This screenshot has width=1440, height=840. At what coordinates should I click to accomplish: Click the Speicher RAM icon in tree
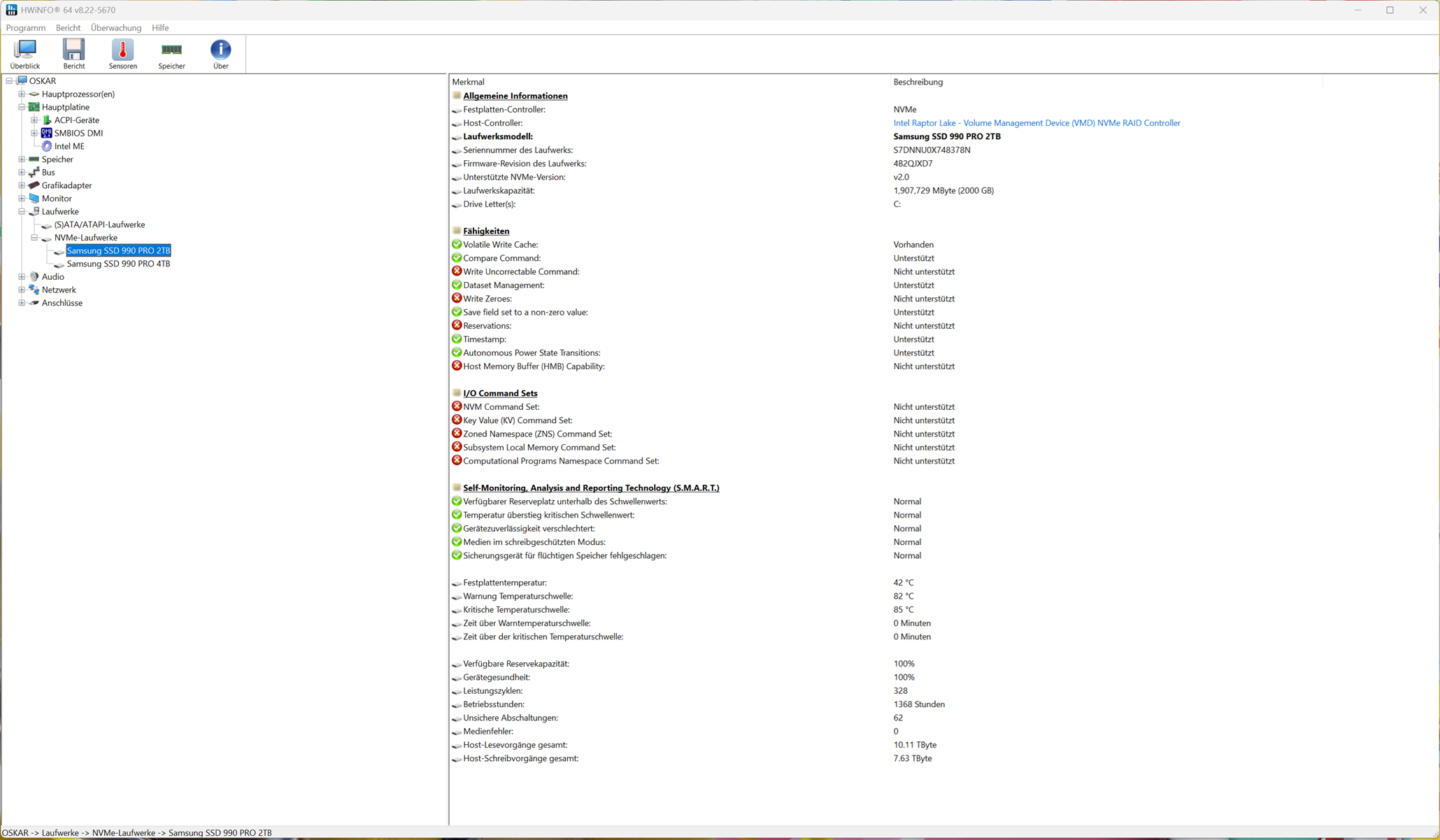34,159
